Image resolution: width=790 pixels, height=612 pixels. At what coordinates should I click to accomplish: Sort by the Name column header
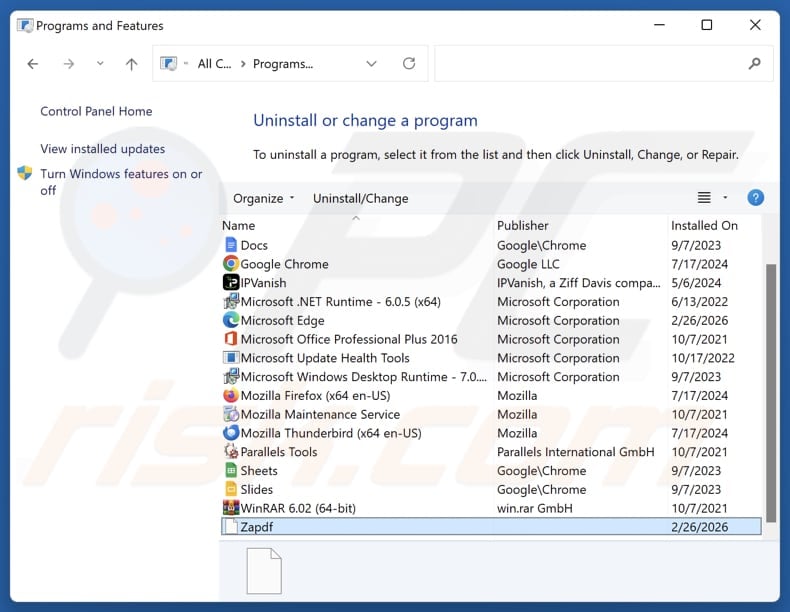[x=238, y=226]
